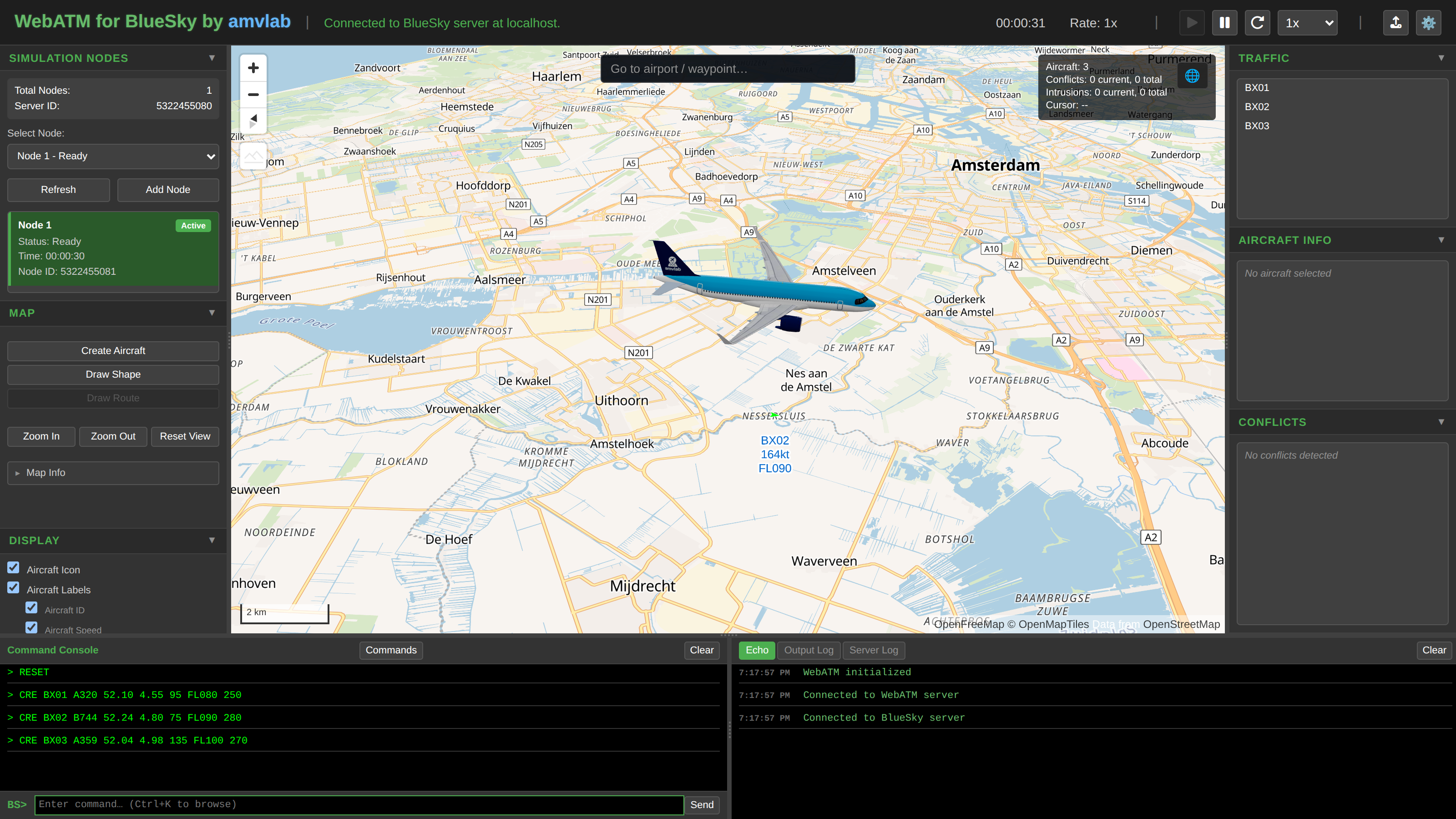
Task: Open the Commands browser button
Action: pyautogui.click(x=391, y=650)
